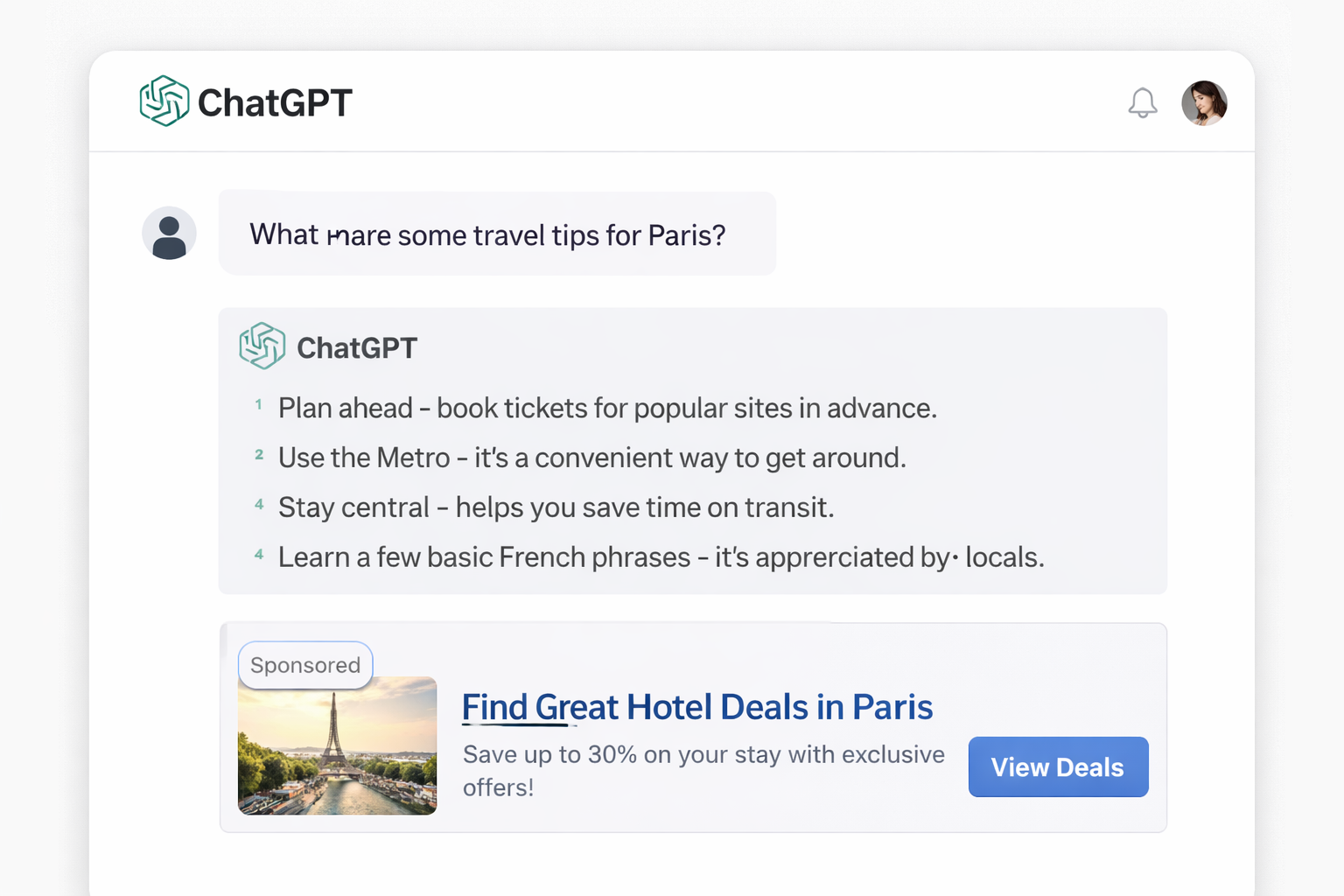This screenshot has width=1344, height=896.
Task: Click the footnote marker beside 'Use the Metro'
Action: [258, 453]
